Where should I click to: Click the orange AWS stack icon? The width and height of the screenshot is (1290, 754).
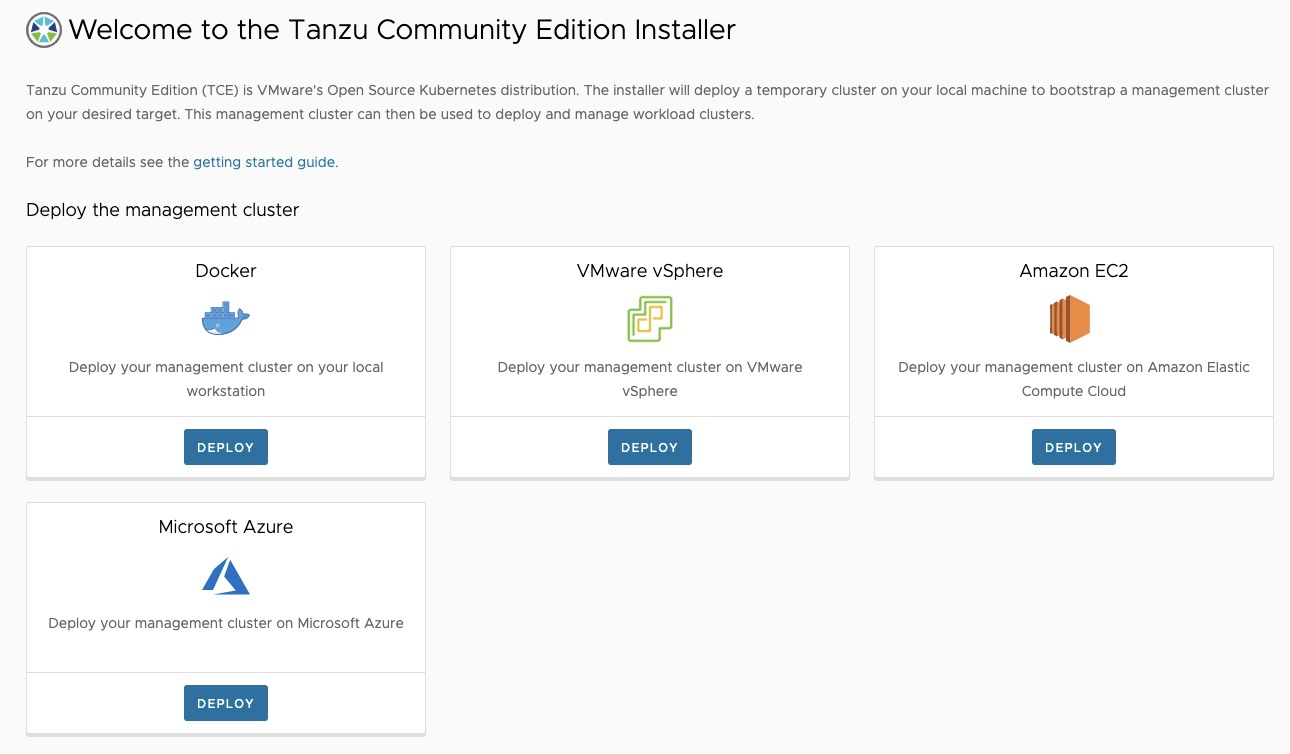click(x=1073, y=318)
